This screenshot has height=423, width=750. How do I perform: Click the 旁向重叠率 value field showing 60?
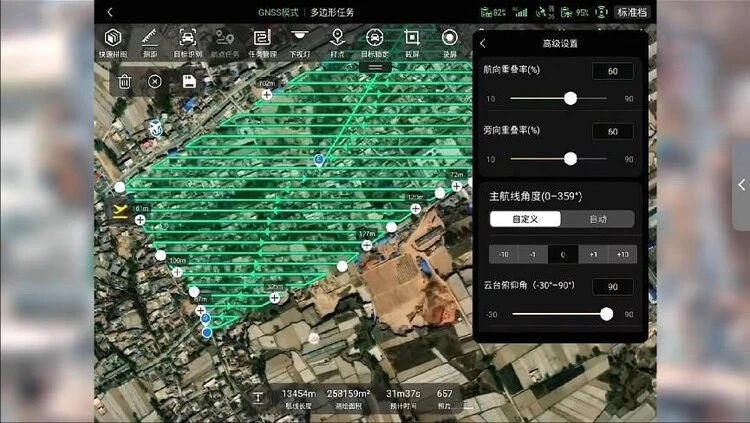(612, 131)
